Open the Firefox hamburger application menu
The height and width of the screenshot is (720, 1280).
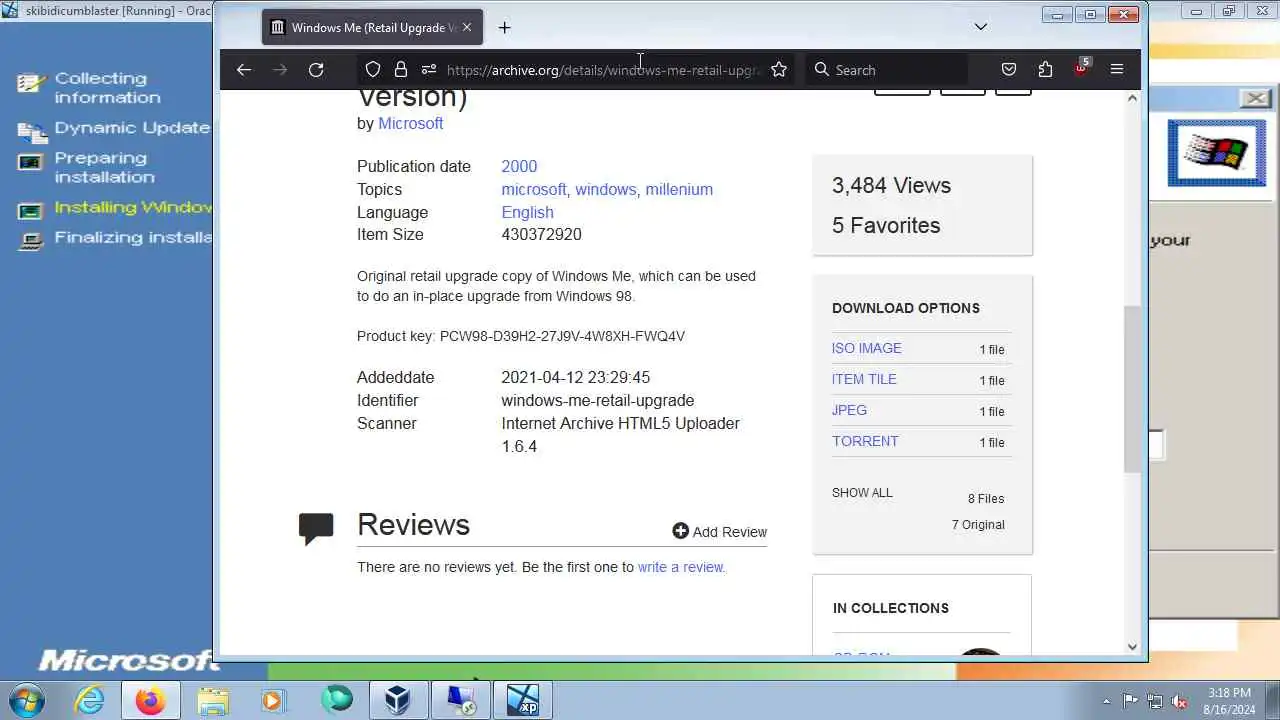coord(1117,69)
